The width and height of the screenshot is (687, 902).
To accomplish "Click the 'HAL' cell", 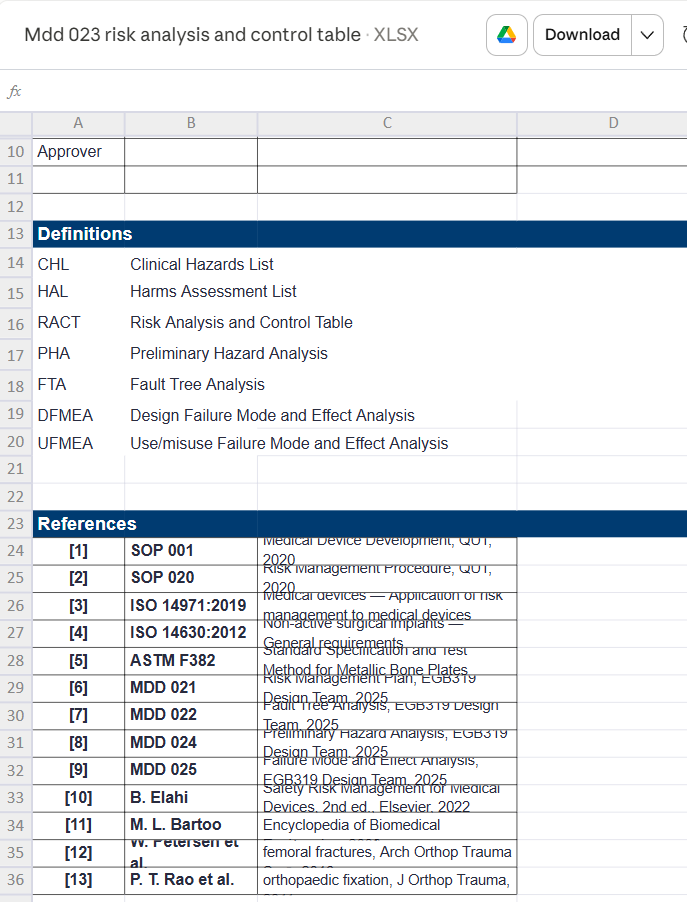I will [x=78, y=292].
